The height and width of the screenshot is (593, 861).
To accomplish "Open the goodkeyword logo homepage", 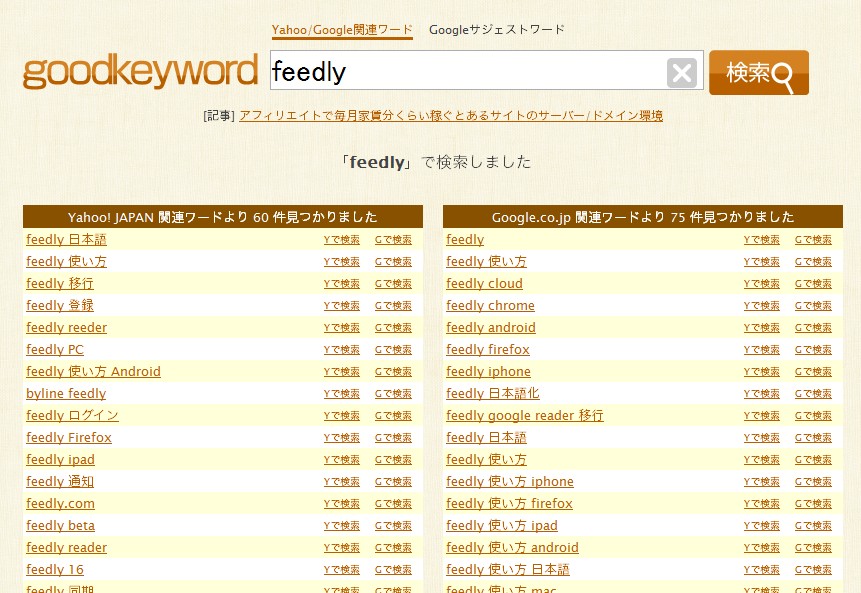I will click(x=140, y=71).
